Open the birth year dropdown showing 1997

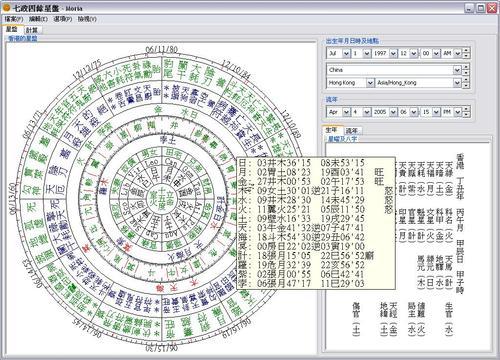(393, 53)
